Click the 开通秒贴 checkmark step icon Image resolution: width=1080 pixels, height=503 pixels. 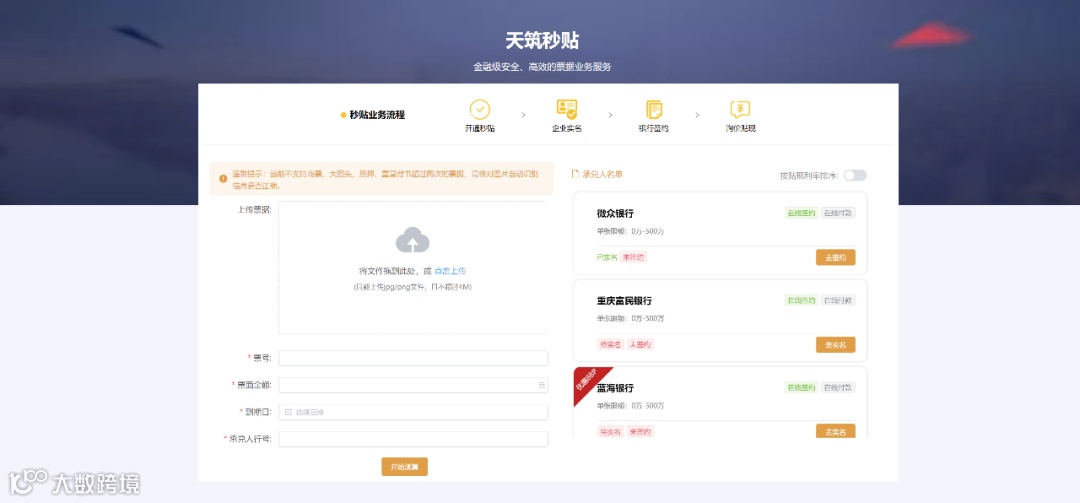tap(479, 110)
